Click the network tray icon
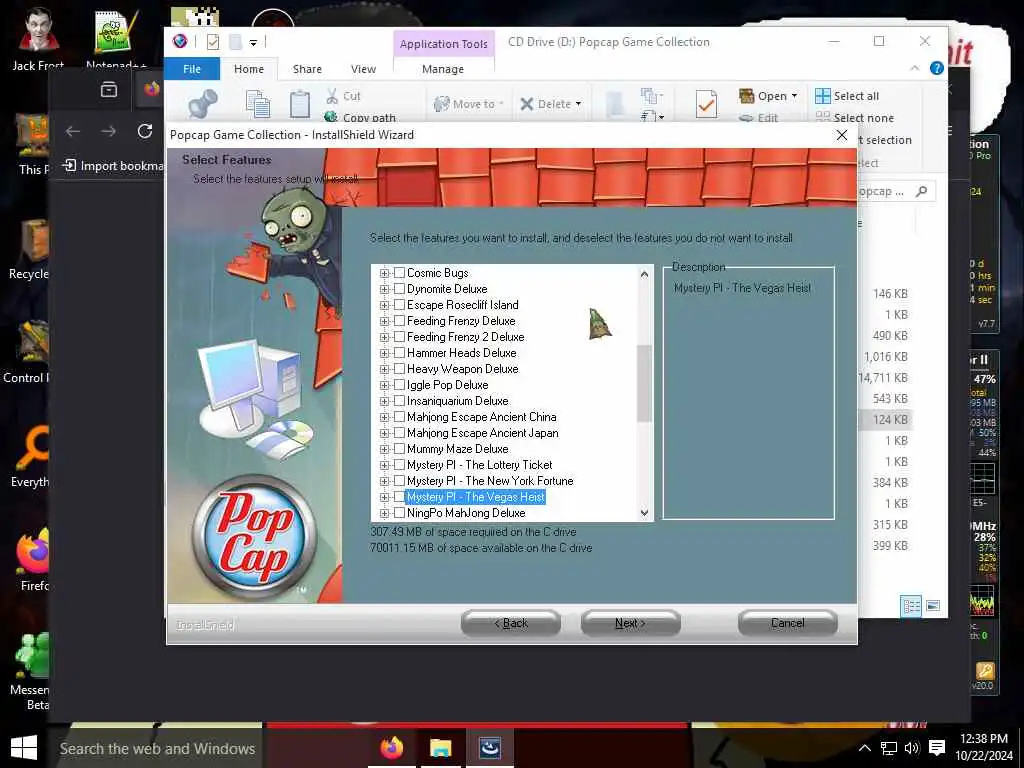 889,748
